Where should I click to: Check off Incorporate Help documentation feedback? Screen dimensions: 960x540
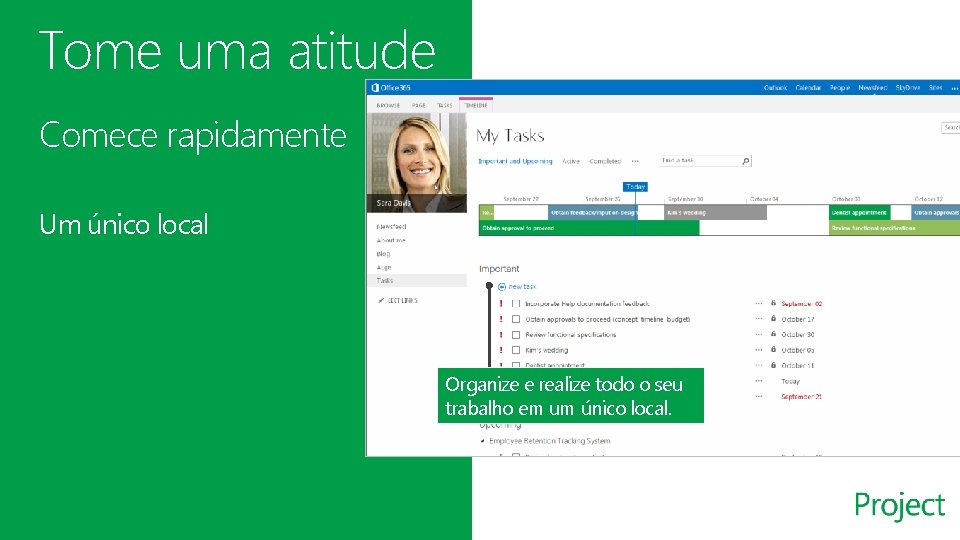pos(516,304)
